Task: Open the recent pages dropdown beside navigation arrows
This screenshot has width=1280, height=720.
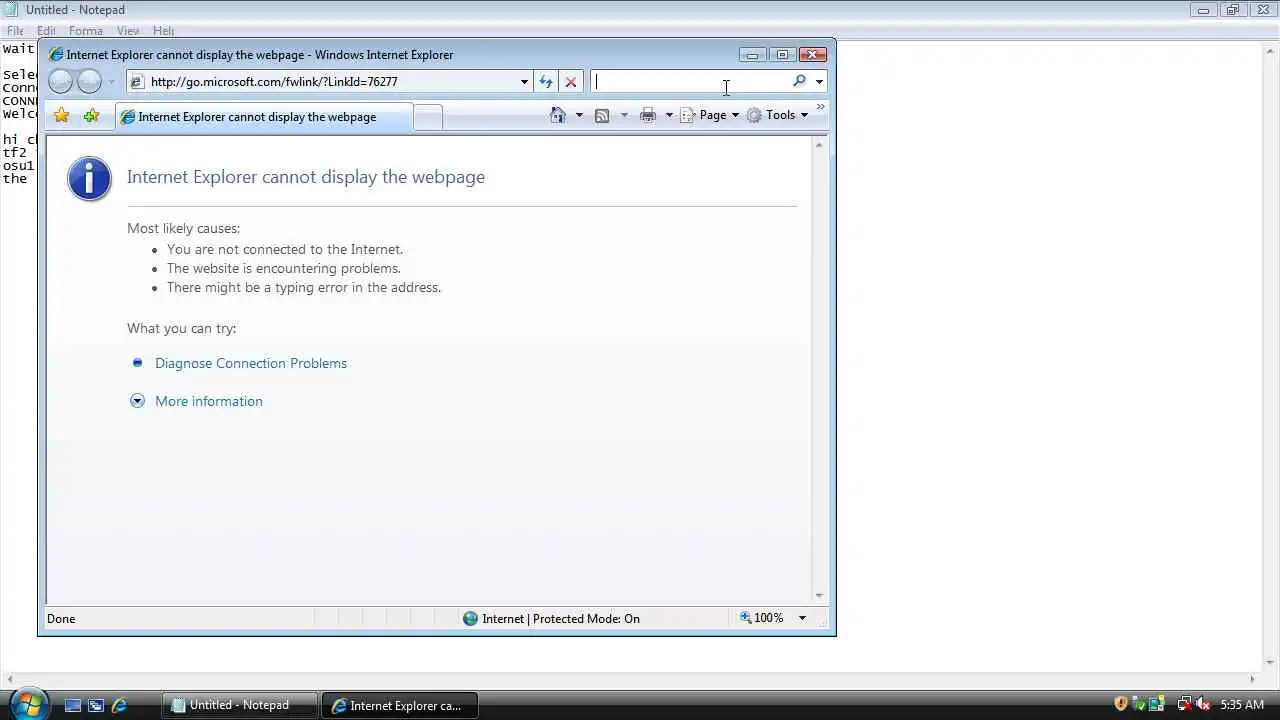Action: click(111, 82)
